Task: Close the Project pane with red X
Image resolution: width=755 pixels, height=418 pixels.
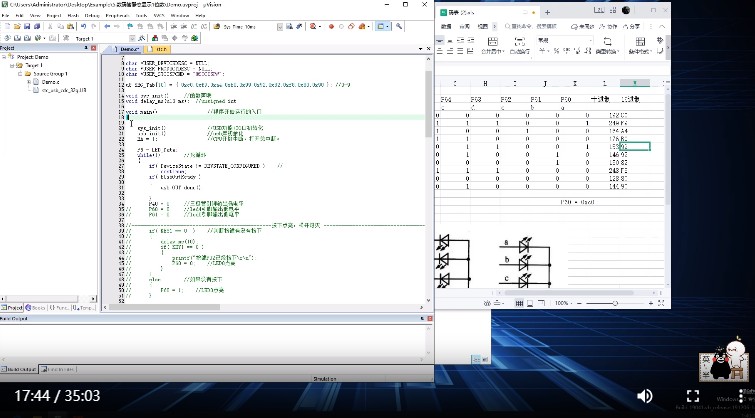Action: click(93, 48)
